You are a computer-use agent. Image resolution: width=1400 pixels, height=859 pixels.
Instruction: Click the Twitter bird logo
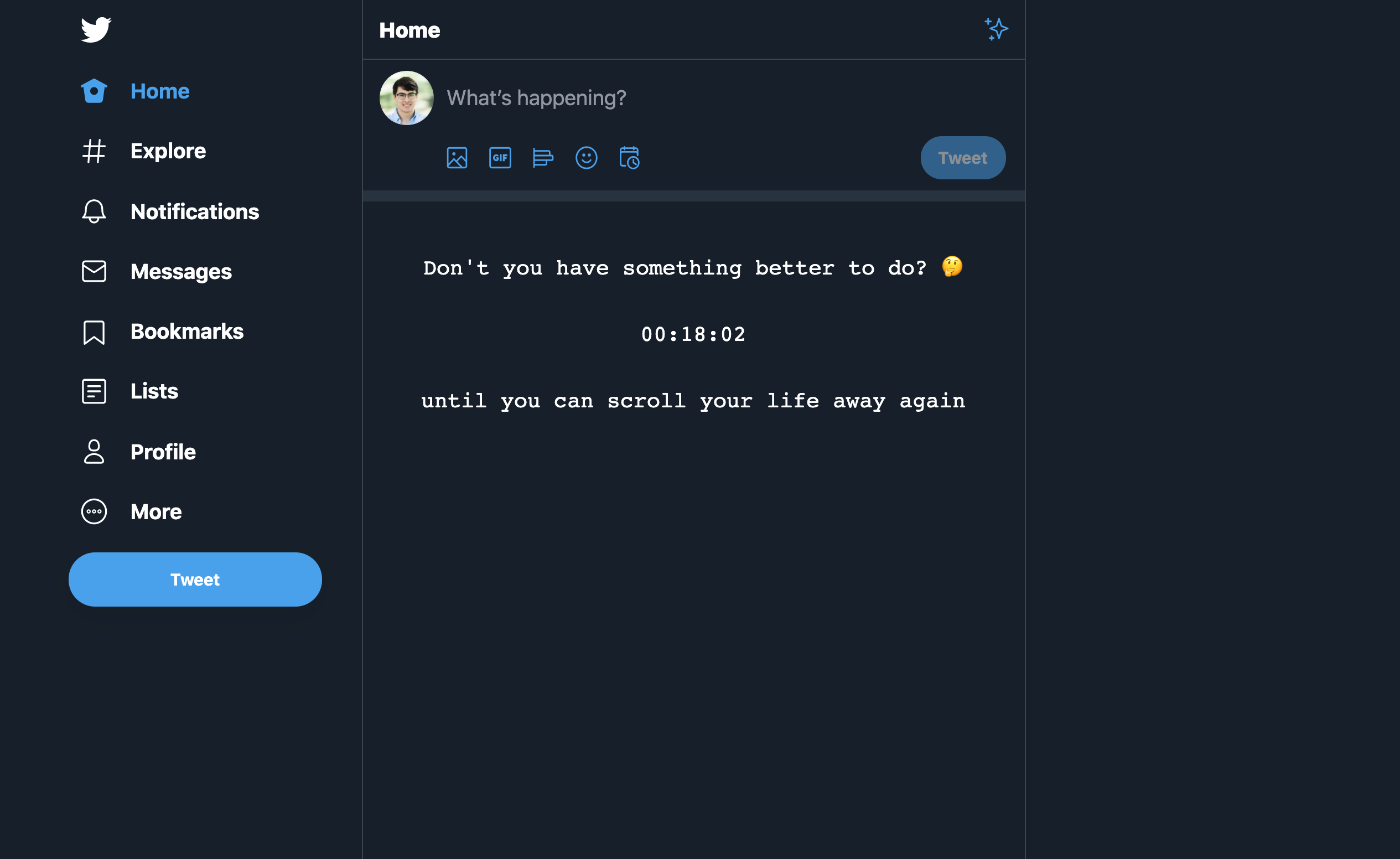pos(95,29)
